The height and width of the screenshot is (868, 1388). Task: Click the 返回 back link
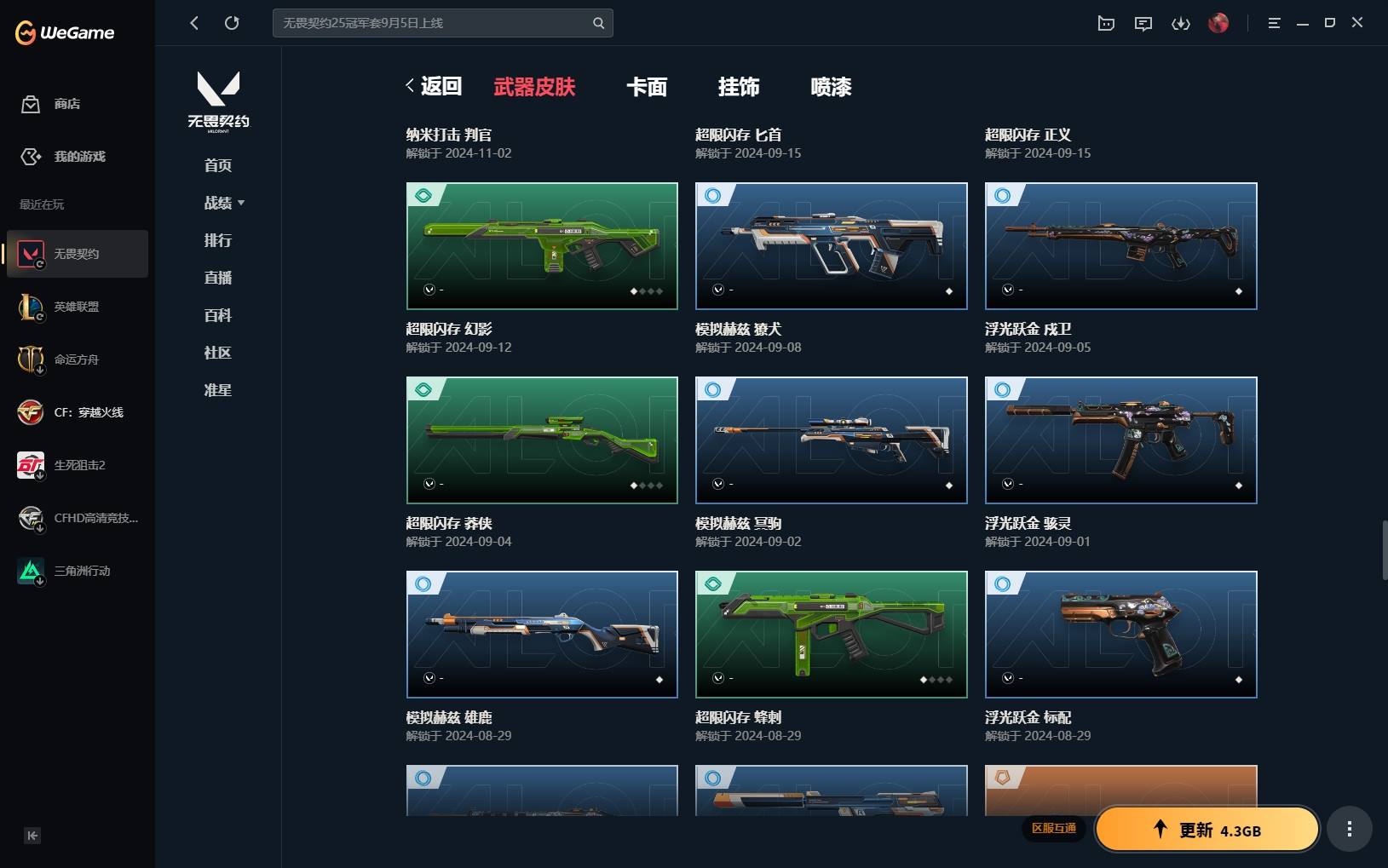click(434, 86)
